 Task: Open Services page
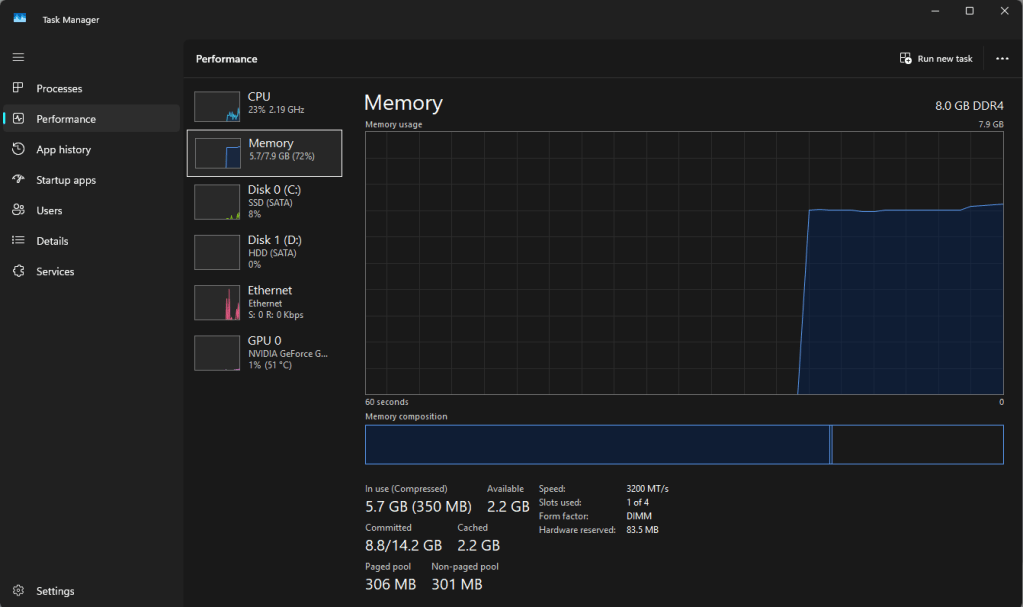[55, 272]
